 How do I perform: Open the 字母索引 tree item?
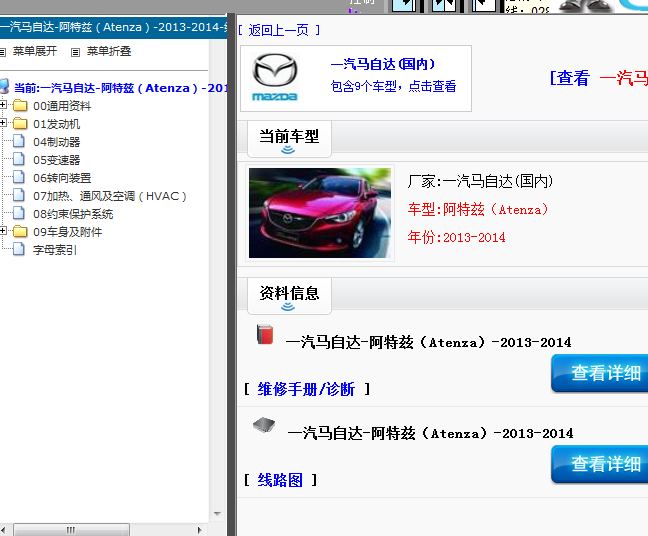click(x=55, y=250)
